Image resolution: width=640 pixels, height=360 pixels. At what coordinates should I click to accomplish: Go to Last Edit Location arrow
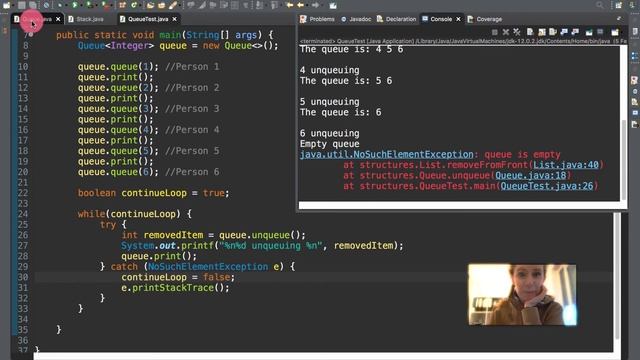coord(289,5)
